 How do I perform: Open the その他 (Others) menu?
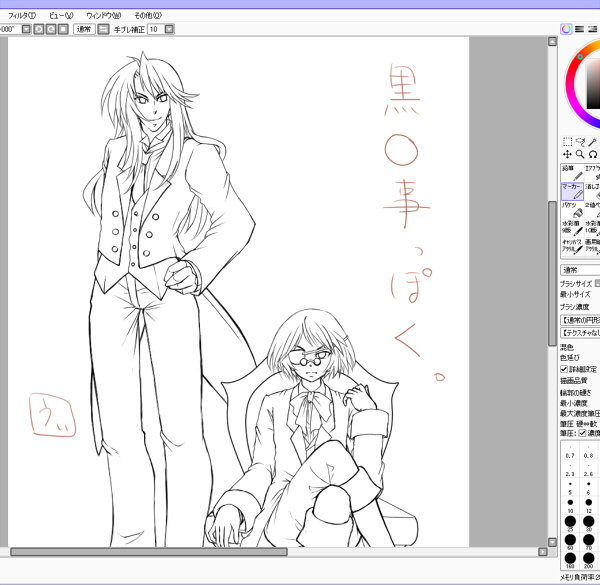coord(148,16)
